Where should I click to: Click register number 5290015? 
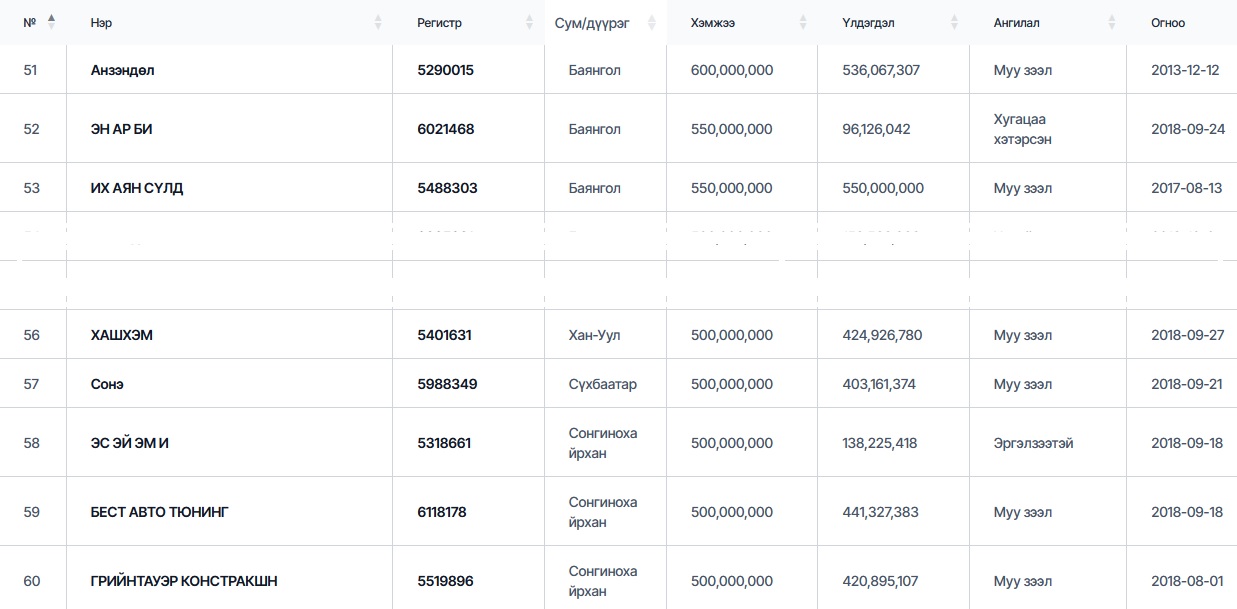[445, 70]
